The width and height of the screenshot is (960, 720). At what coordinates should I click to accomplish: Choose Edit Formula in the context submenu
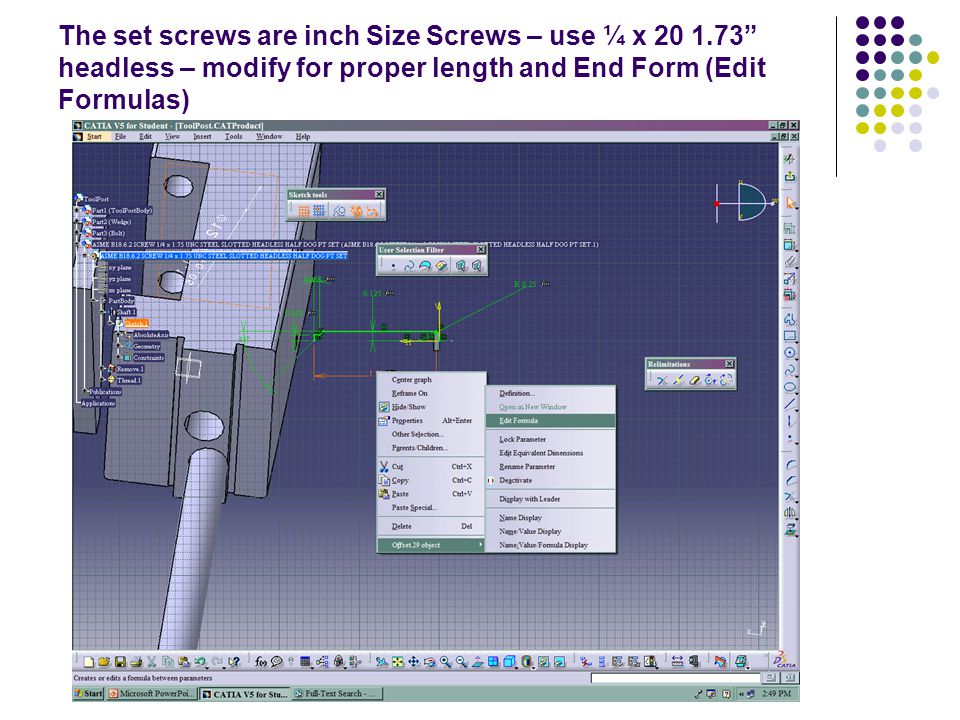point(550,421)
